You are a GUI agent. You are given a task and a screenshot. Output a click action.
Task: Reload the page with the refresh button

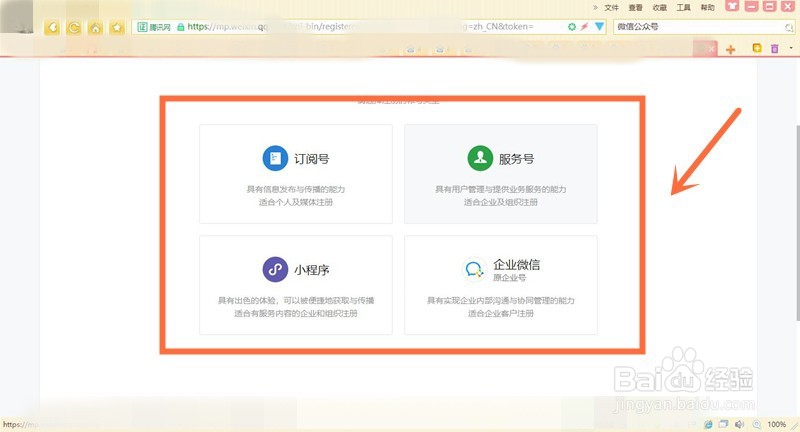pyautogui.click(x=74, y=27)
